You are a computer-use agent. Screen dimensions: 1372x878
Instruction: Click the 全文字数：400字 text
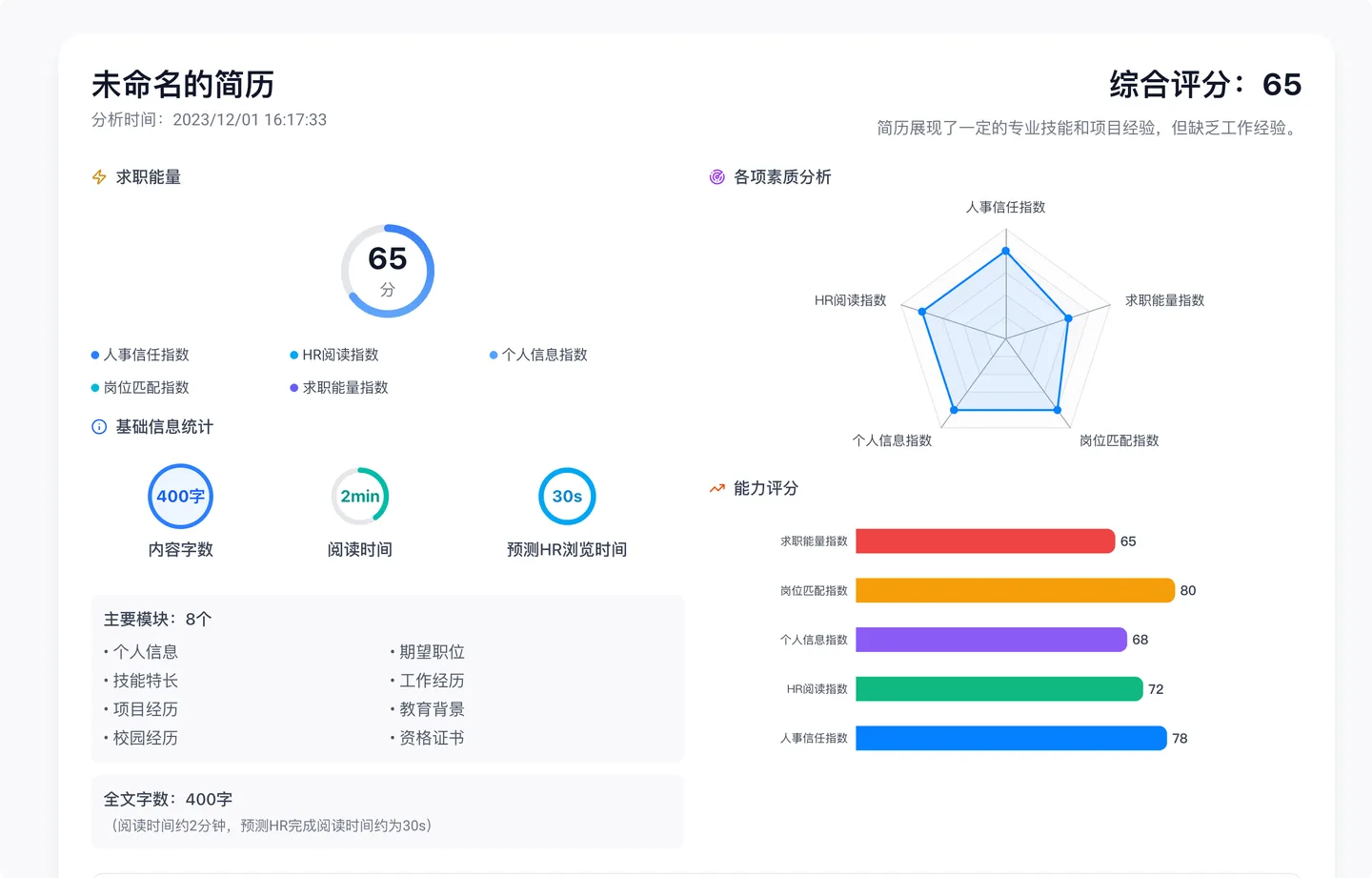[168, 799]
